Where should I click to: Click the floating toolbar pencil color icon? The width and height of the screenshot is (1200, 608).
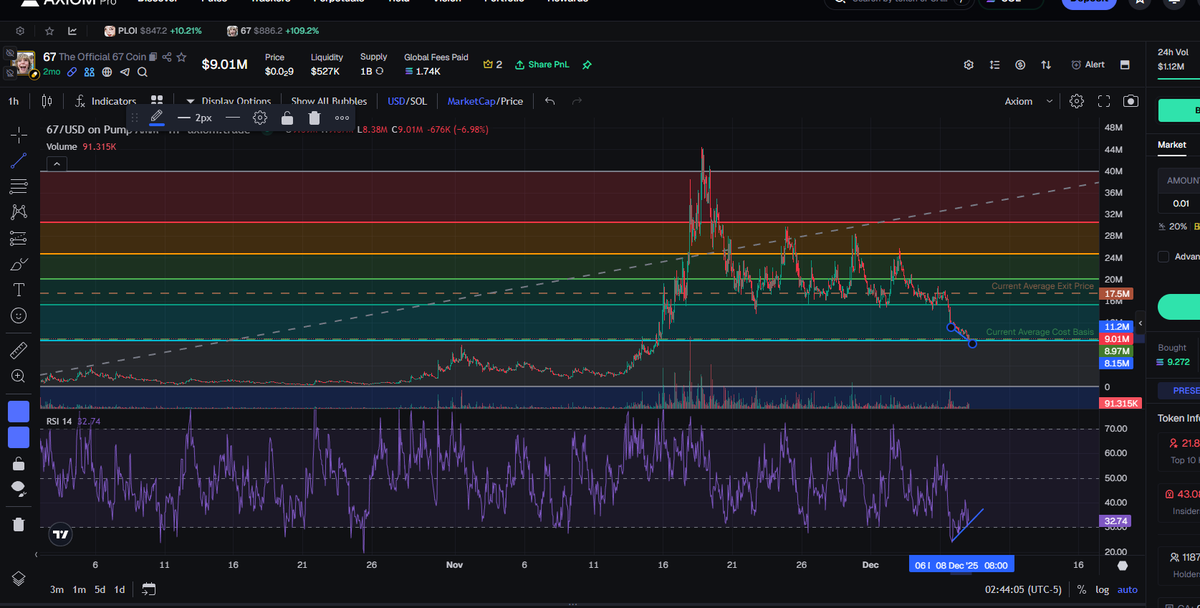click(x=157, y=118)
